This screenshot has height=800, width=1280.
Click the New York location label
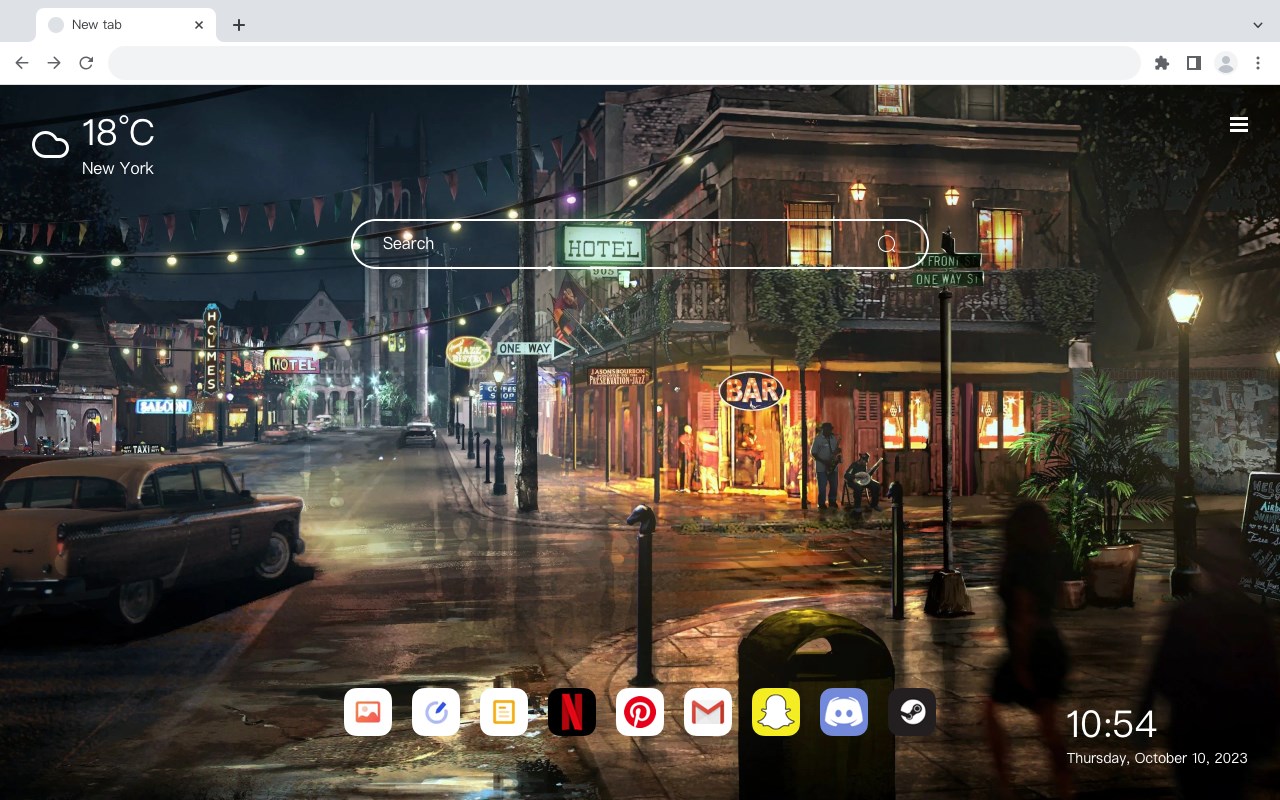point(118,168)
